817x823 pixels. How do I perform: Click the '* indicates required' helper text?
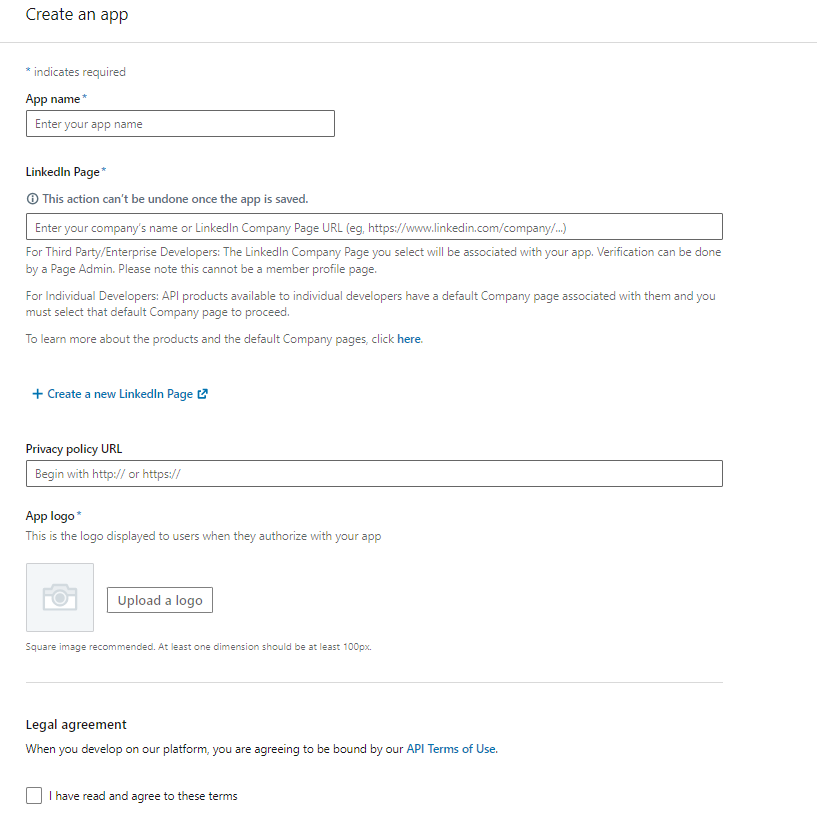pos(75,71)
